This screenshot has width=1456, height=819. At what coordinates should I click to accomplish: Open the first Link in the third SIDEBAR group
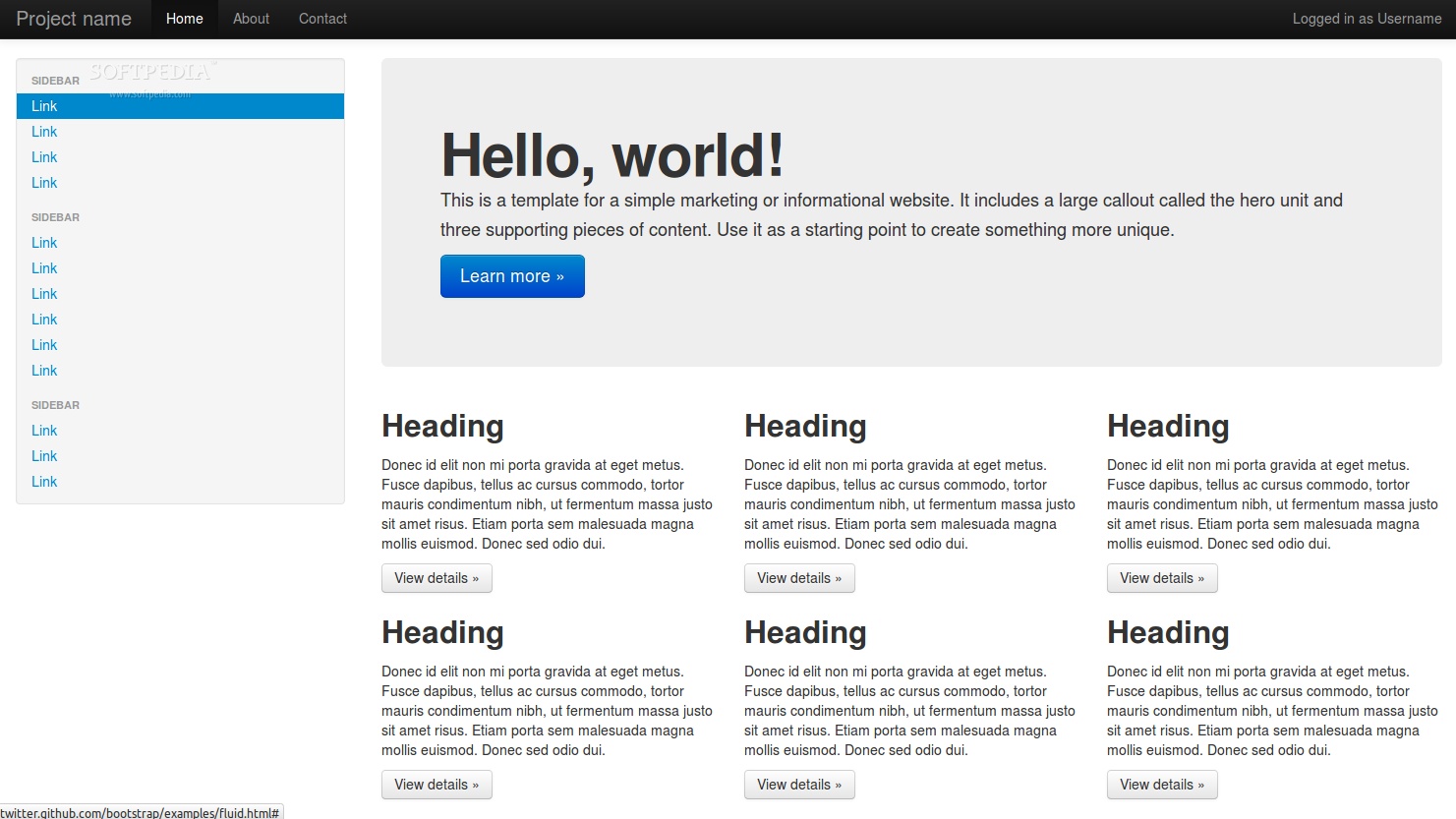click(44, 430)
